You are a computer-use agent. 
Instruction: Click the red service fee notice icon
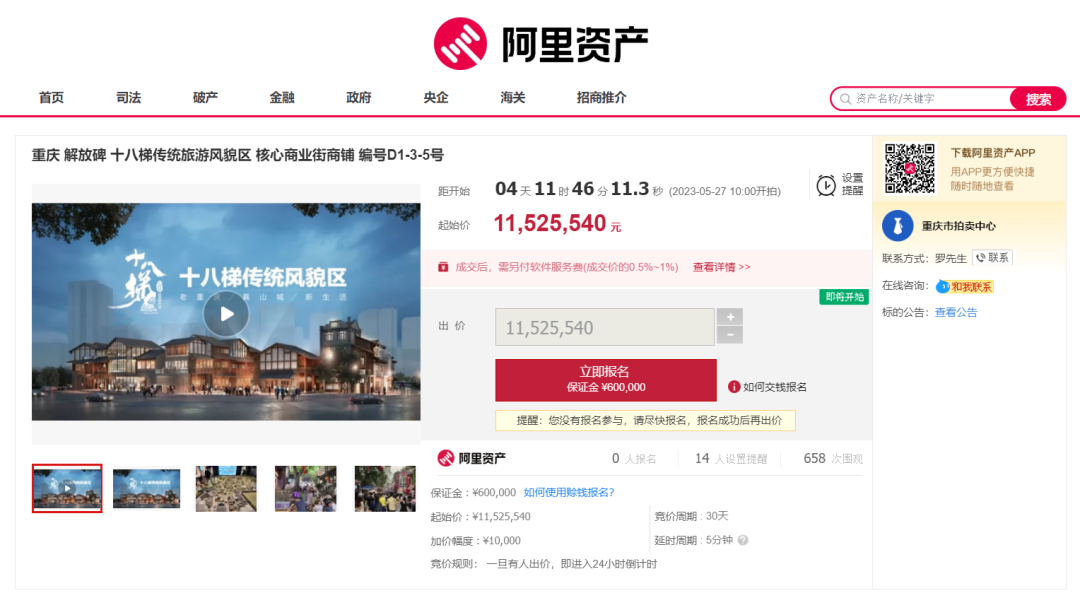(443, 267)
